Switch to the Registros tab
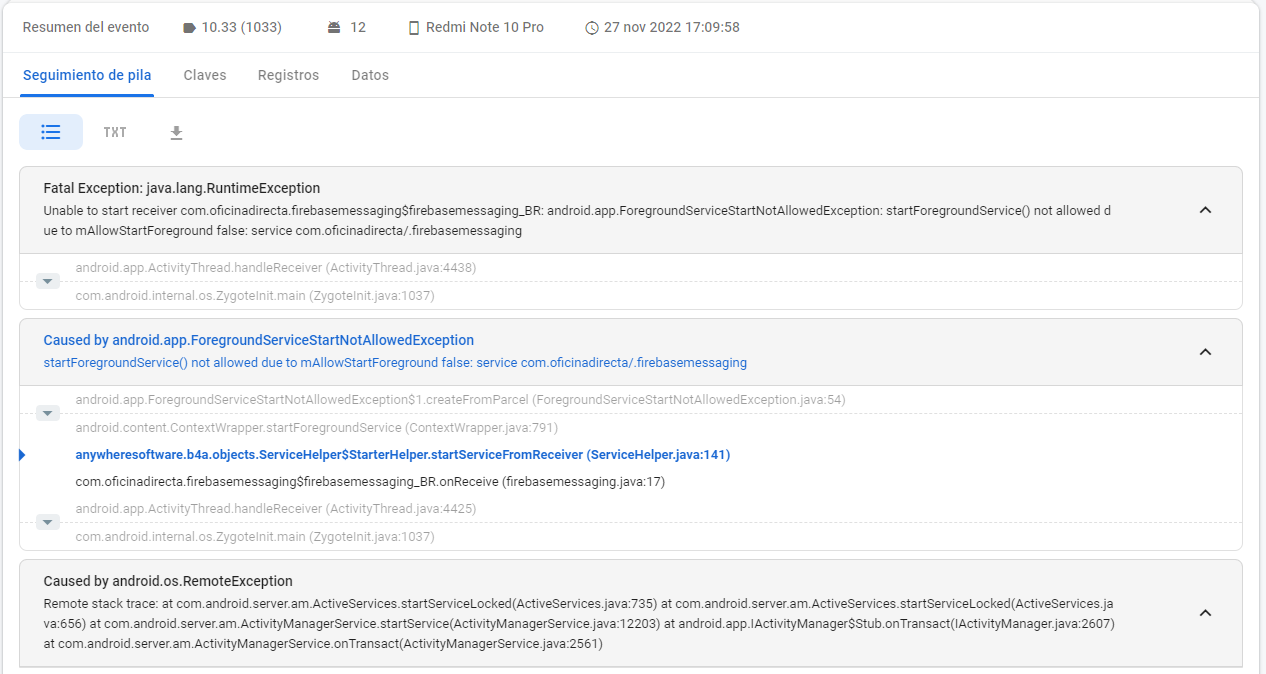 click(288, 75)
